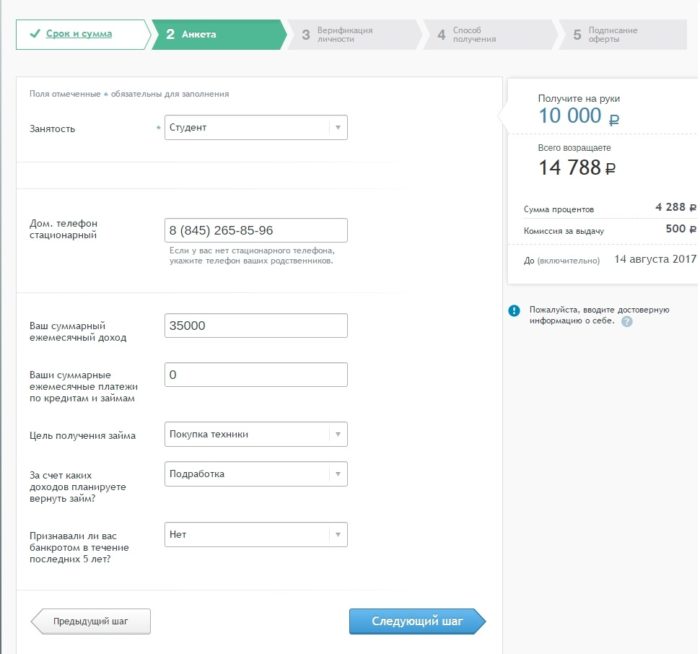Click the Предыдущий шаг button
This screenshot has width=700, height=654.
[90, 621]
